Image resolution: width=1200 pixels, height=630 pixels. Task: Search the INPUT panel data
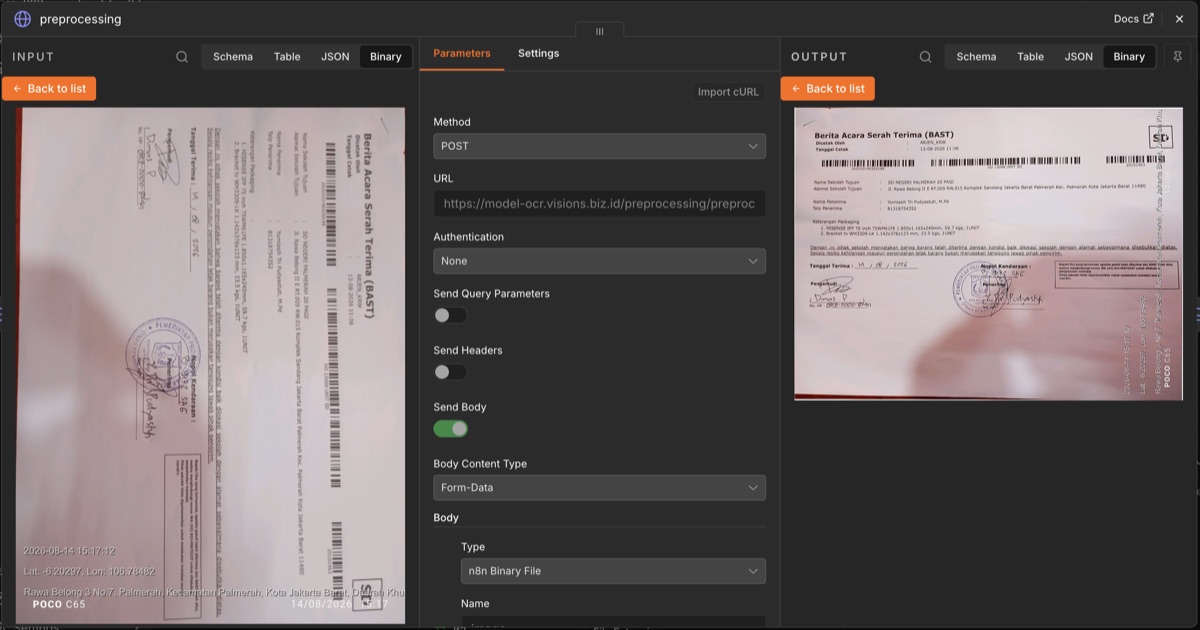(182, 57)
